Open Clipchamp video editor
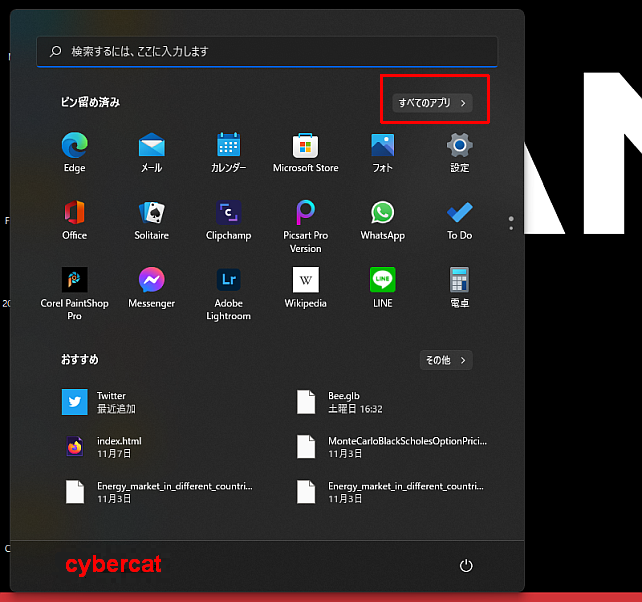The width and height of the screenshot is (642, 602). (228, 220)
